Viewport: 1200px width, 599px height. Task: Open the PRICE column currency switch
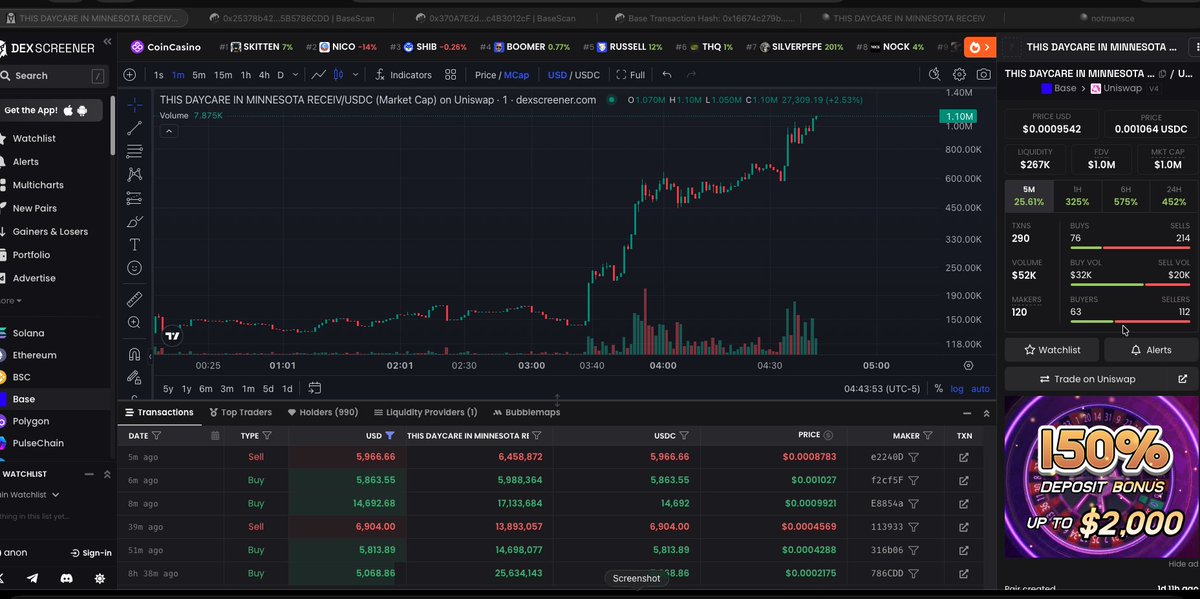click(830, 435)
